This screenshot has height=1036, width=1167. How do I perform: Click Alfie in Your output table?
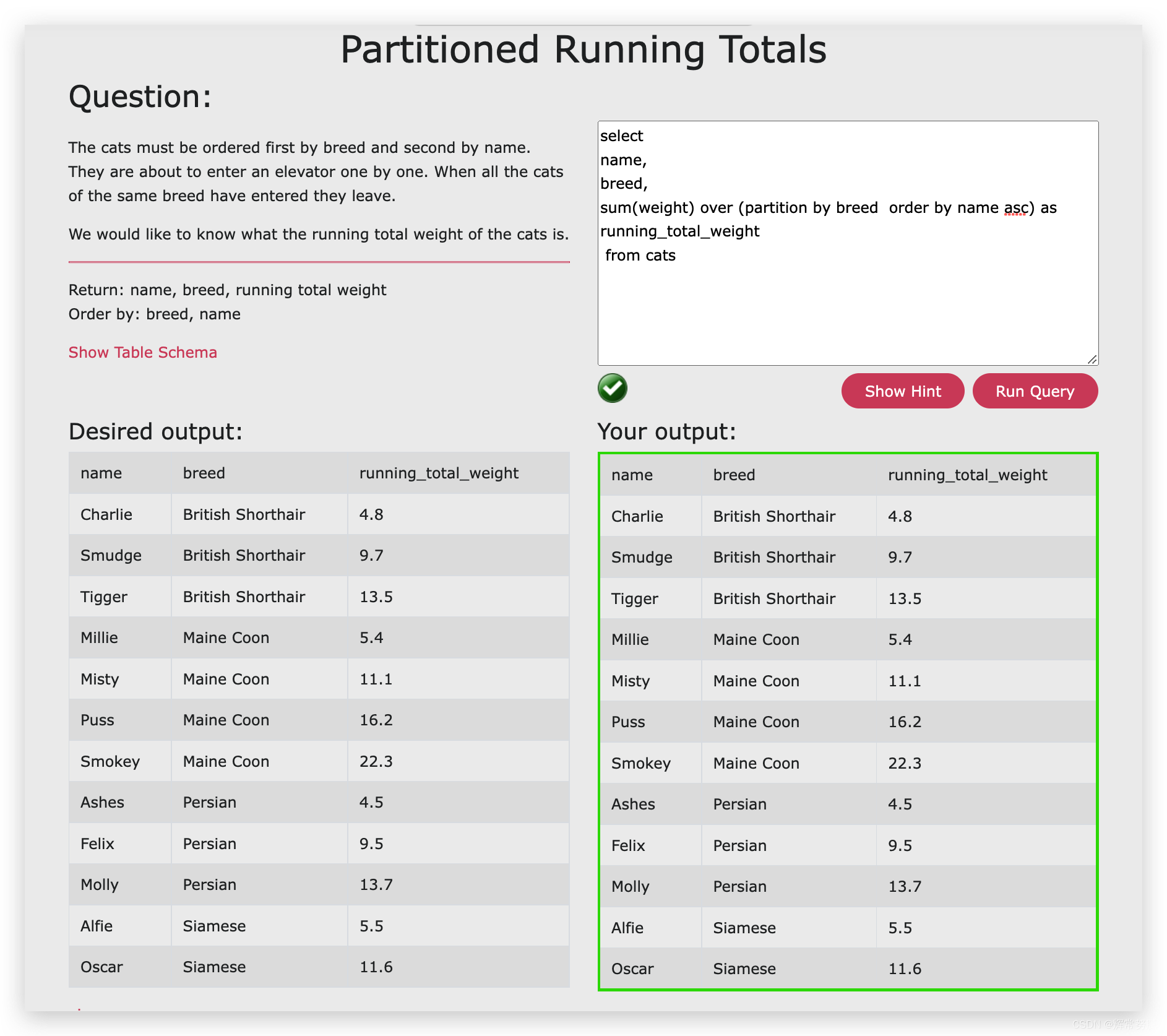pos(627,928)
